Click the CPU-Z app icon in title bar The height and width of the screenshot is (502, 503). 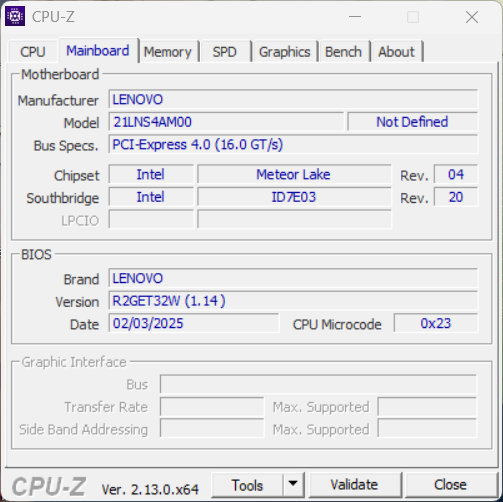coord(15,16)
